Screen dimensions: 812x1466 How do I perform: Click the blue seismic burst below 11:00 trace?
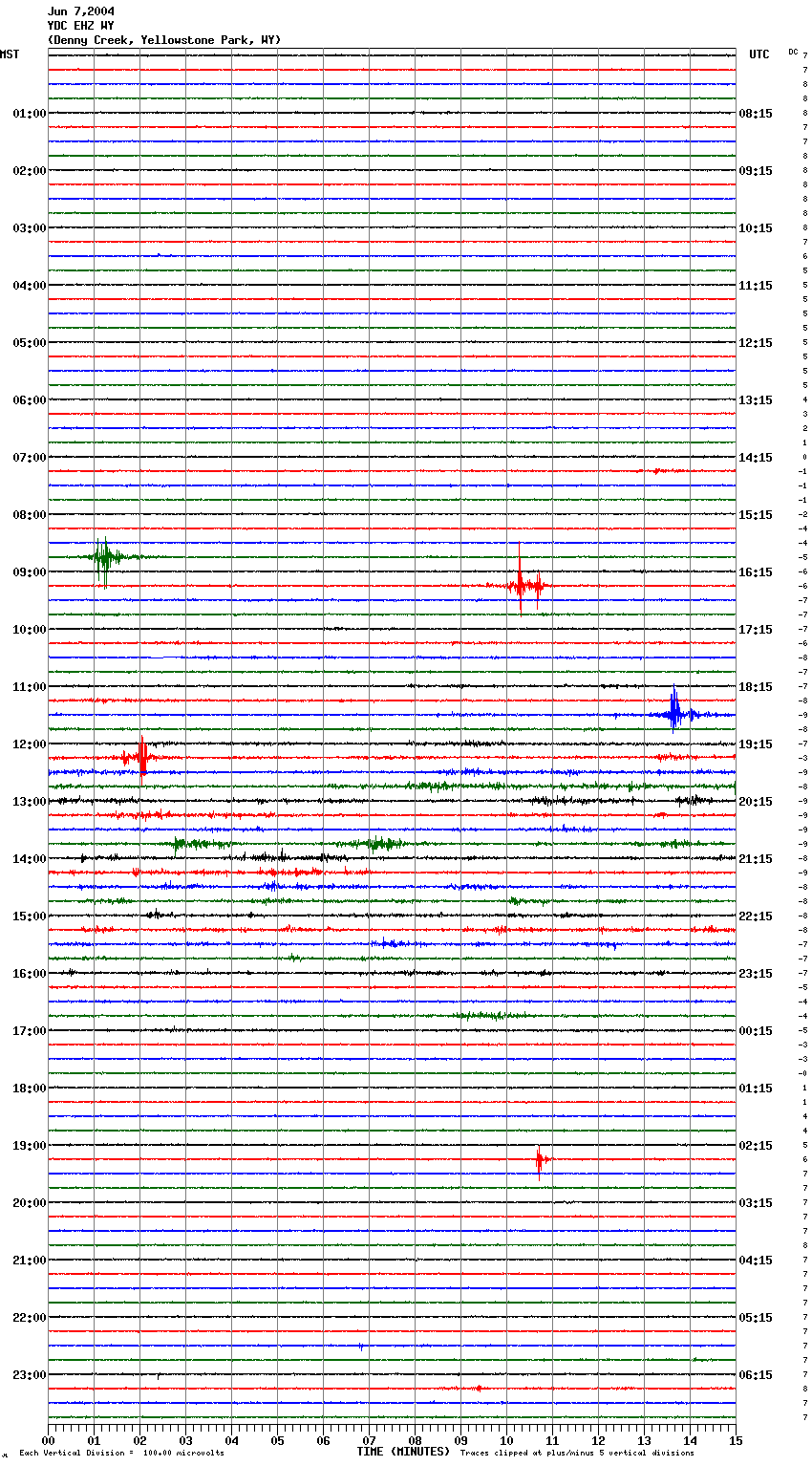click(x=675, y=712)
